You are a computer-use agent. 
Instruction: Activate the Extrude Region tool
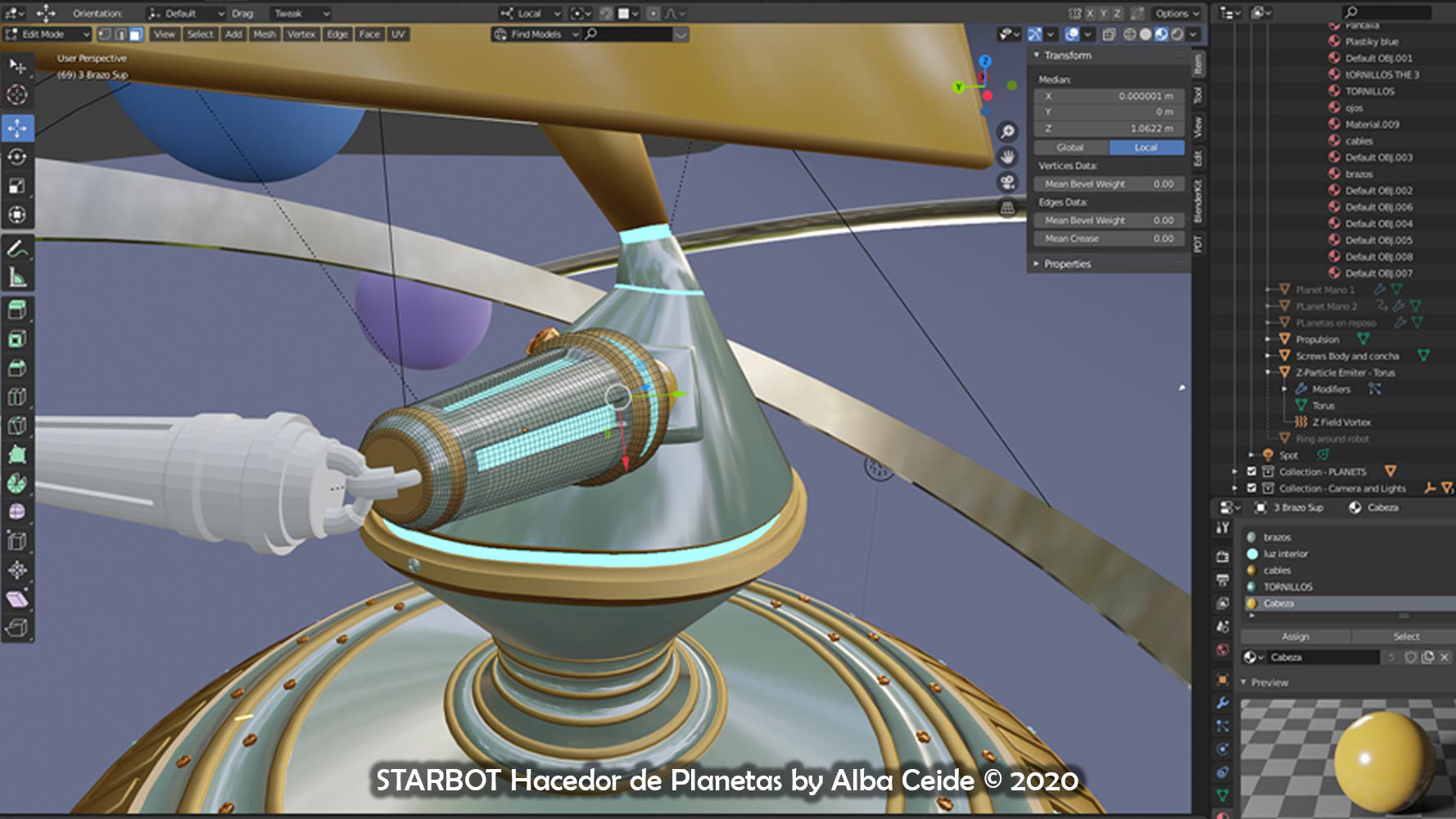(x=16, y=310)
